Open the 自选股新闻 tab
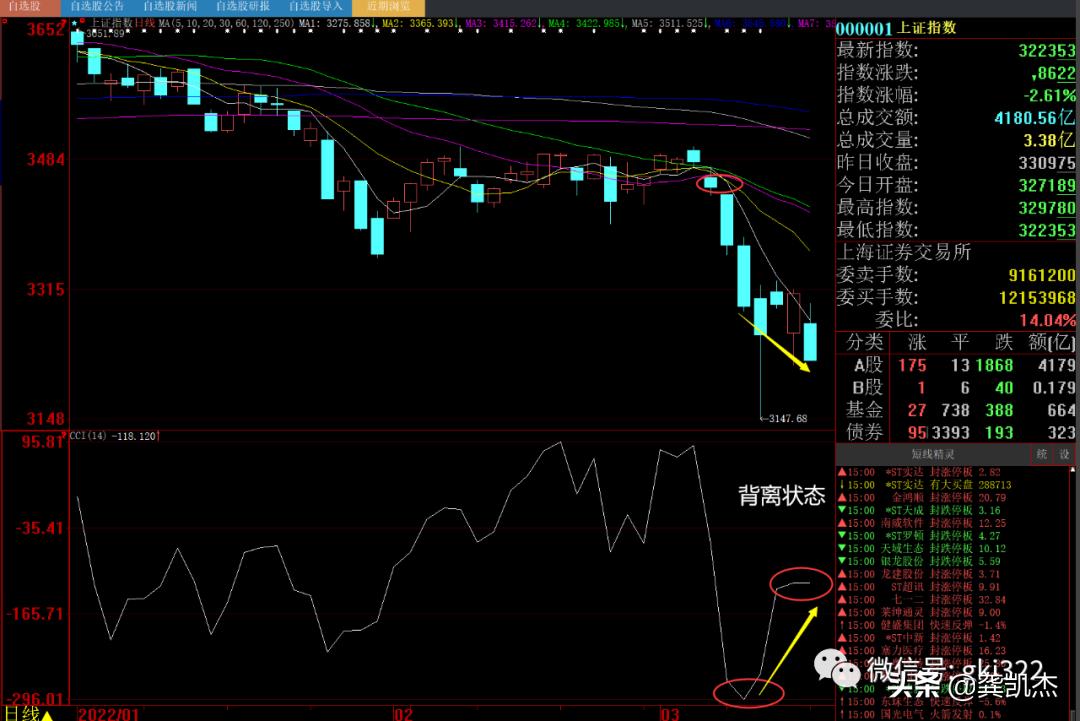This screenshot has height=721, width=1080. (x=170, y=6)
